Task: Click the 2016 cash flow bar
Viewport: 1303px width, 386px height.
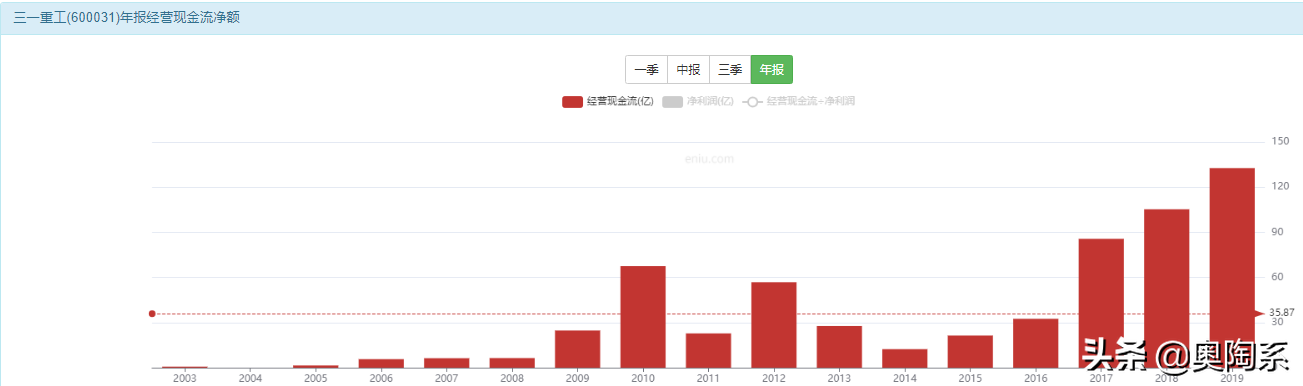Action: click(x=1036, y=343)
